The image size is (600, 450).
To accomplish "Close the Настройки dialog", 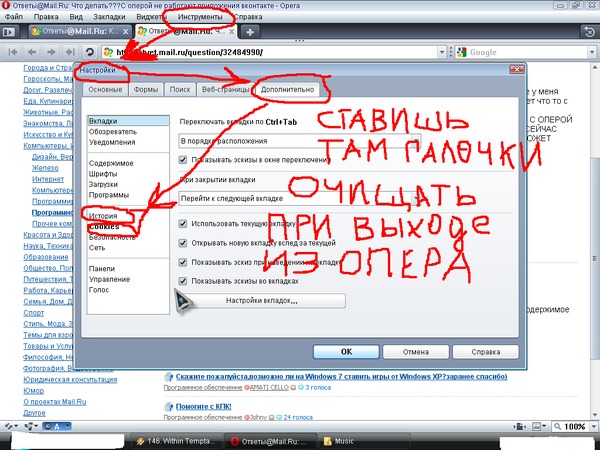I will 517,69.
